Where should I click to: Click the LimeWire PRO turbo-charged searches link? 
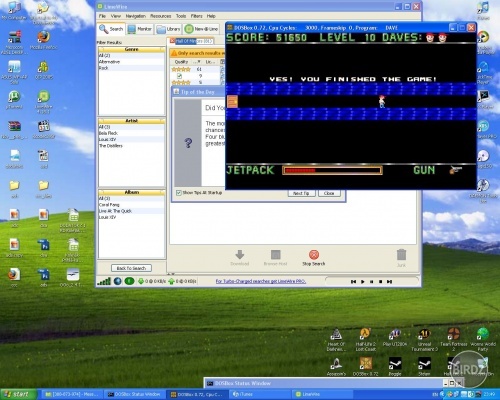[x=261, y=281]
